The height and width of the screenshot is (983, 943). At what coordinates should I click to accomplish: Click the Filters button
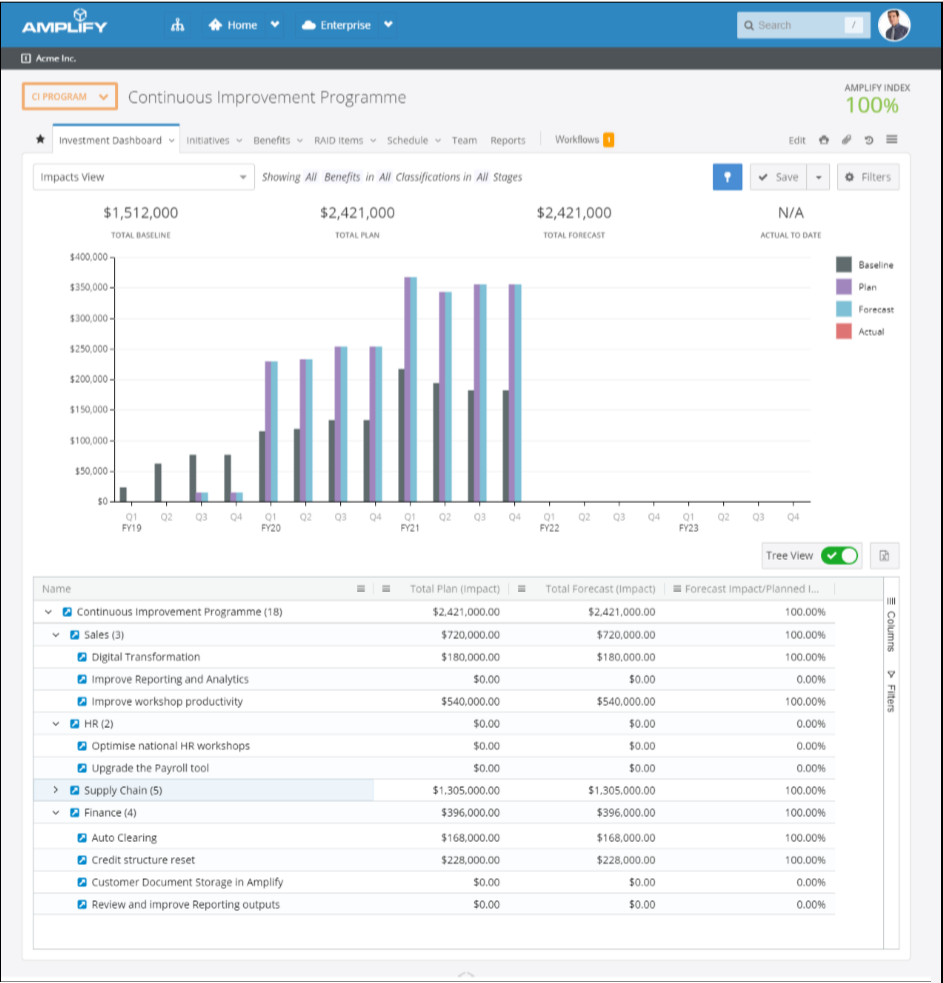click(x=867, y=177)
